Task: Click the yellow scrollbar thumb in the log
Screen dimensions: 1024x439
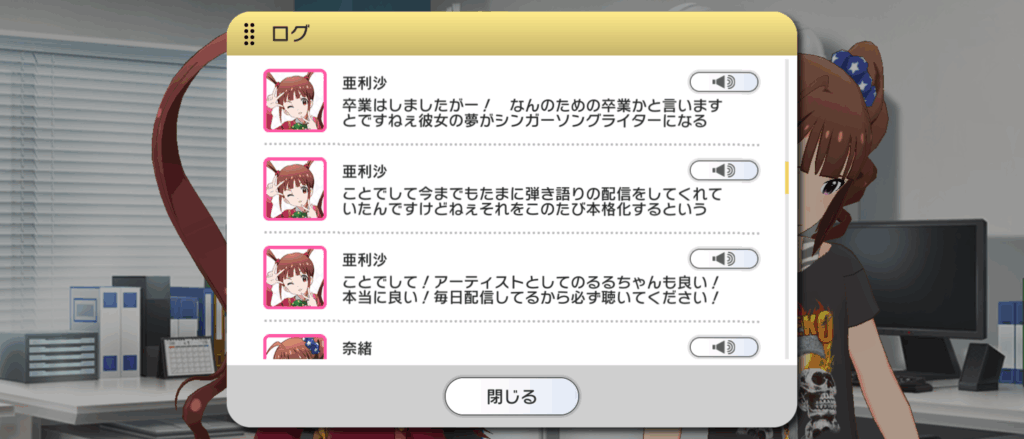Action: [x=786, y=178]
